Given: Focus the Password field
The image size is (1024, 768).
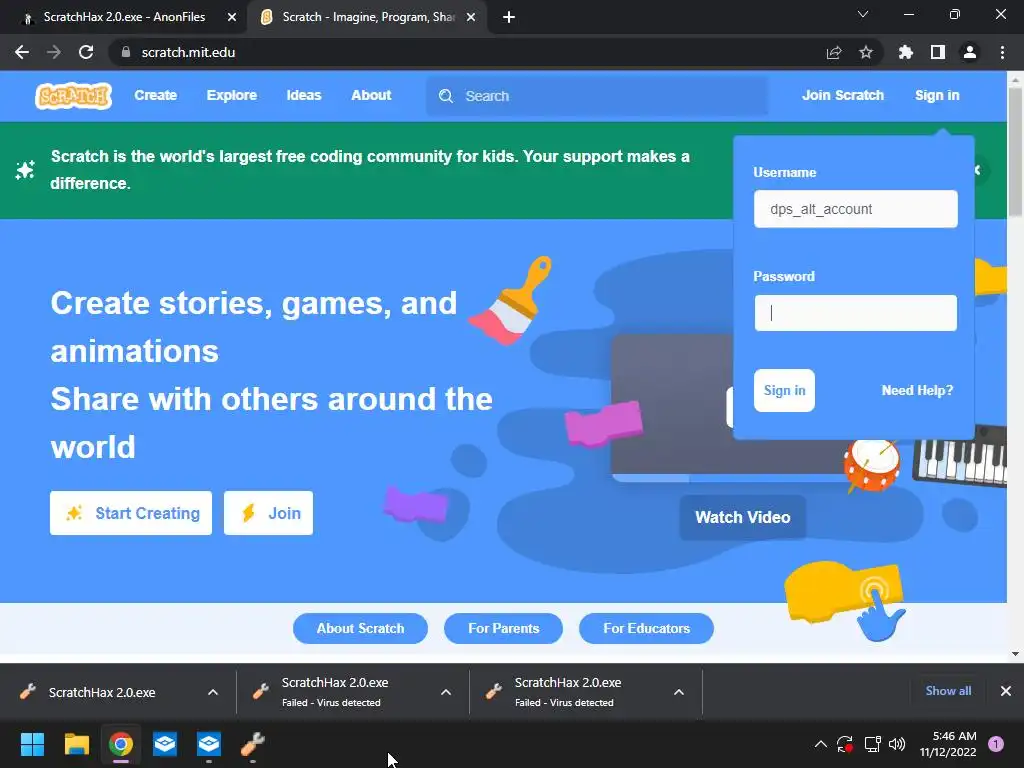Looking at the screenshot, I should [x=856, y=313].
